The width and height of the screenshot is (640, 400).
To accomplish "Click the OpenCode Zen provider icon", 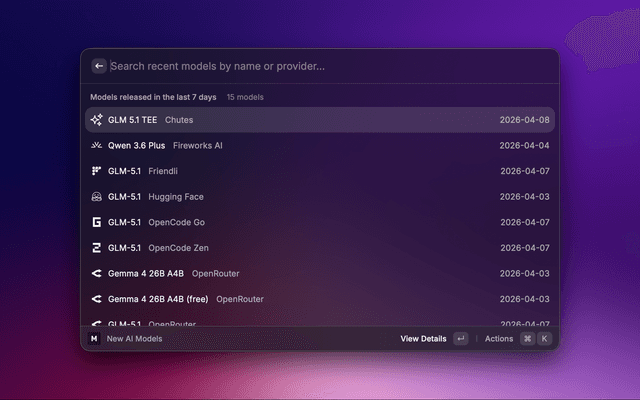I will (96, 248).
